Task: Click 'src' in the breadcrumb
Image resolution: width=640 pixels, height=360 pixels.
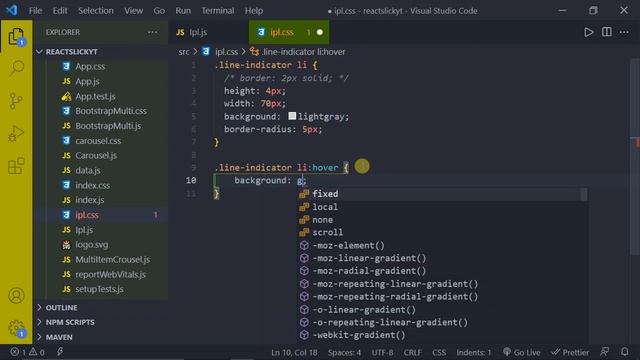Action: 184,52
